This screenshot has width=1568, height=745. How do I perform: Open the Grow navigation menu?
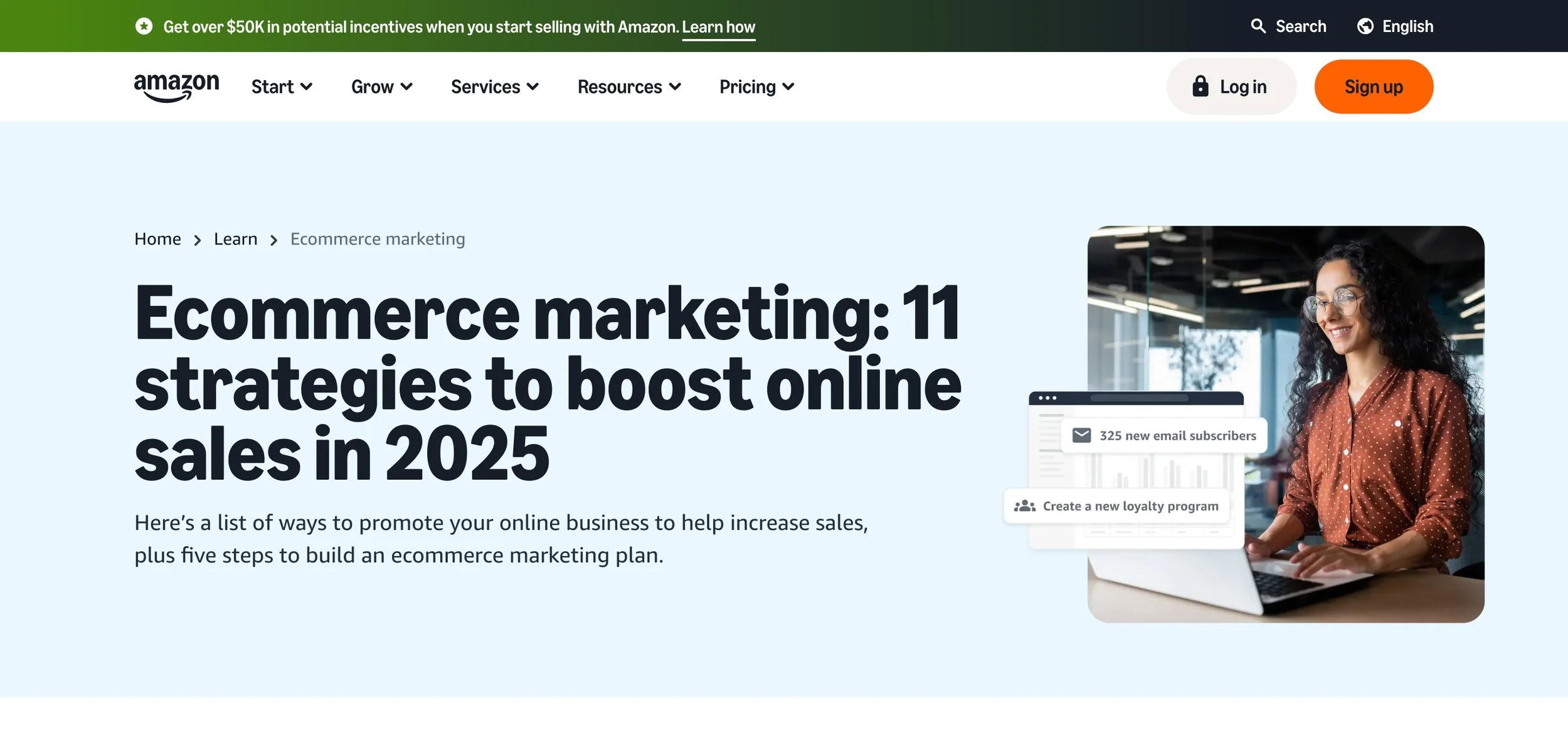pos(381,87)
